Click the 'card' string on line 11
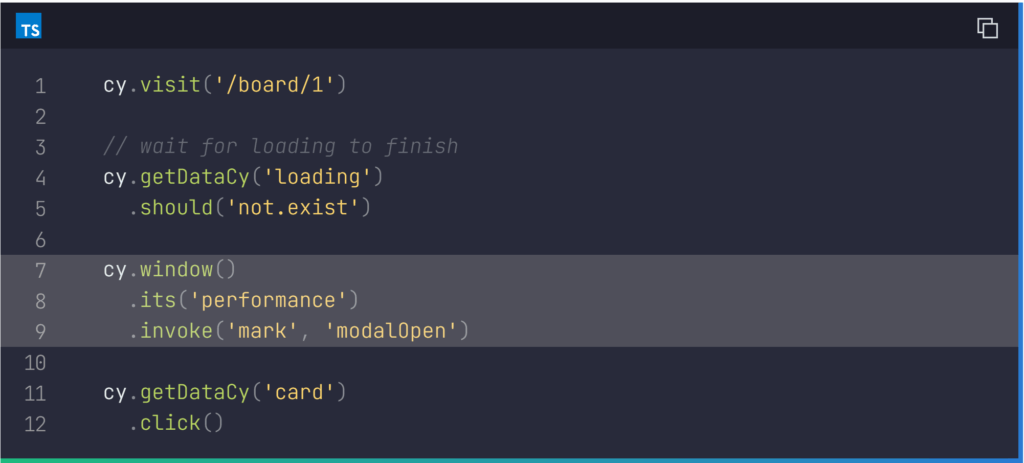Viewport: 1024px width, 463px height. click(x=298, y=393)
